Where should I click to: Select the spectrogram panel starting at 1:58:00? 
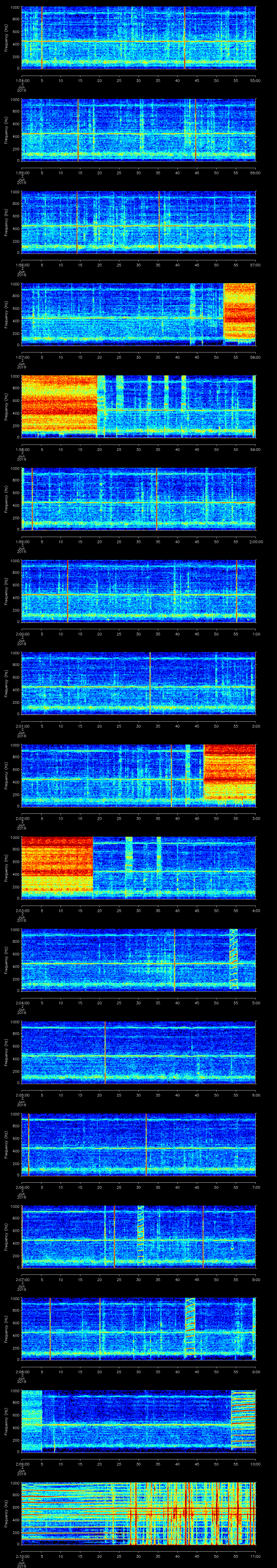(x=138, y=407)
